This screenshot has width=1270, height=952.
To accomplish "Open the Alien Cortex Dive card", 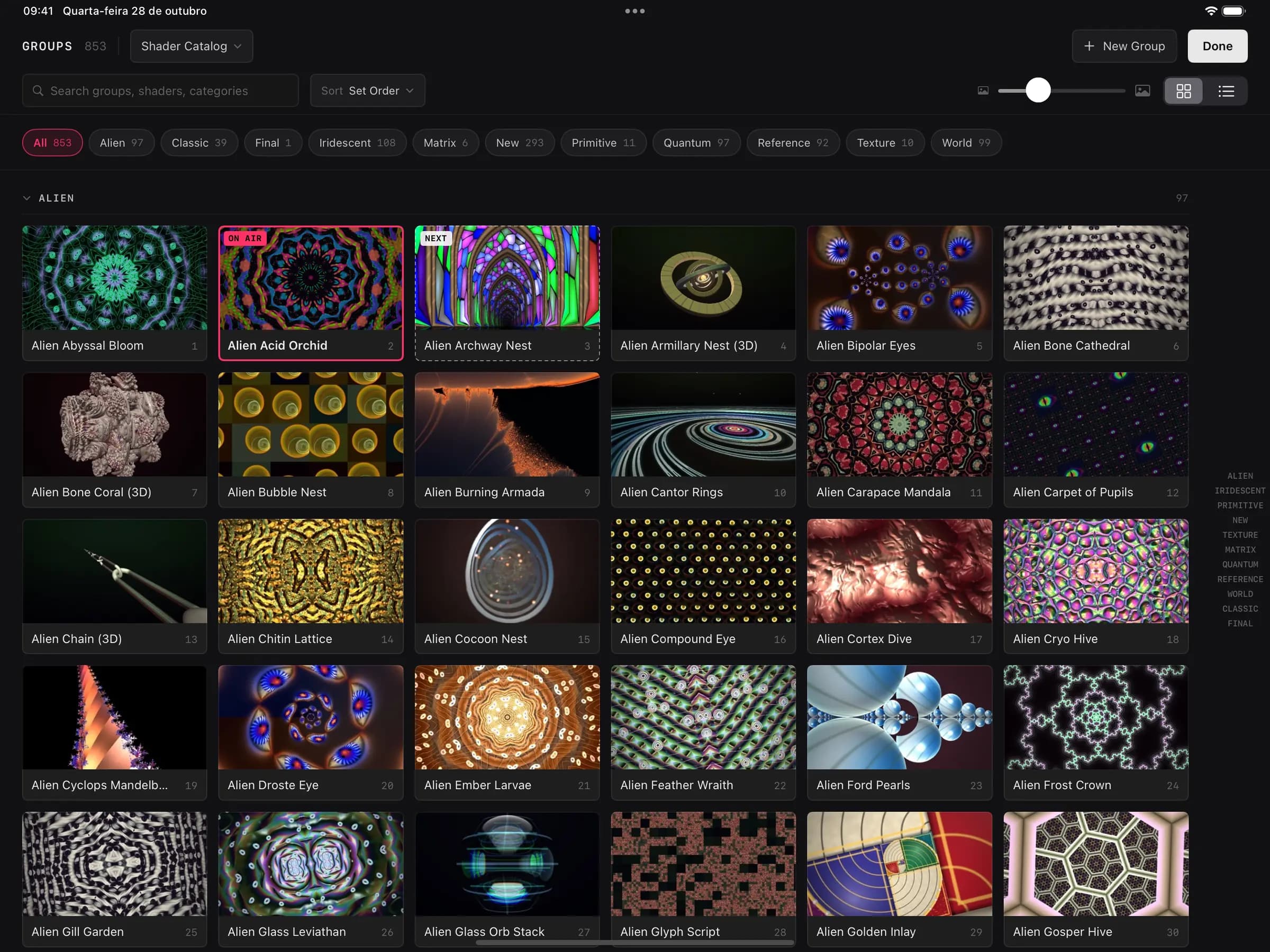I will tap(899, 586).
